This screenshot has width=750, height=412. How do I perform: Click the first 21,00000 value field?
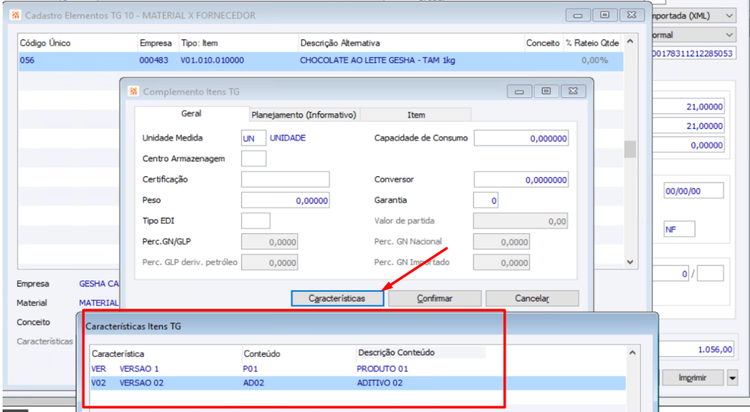point(689,107)
